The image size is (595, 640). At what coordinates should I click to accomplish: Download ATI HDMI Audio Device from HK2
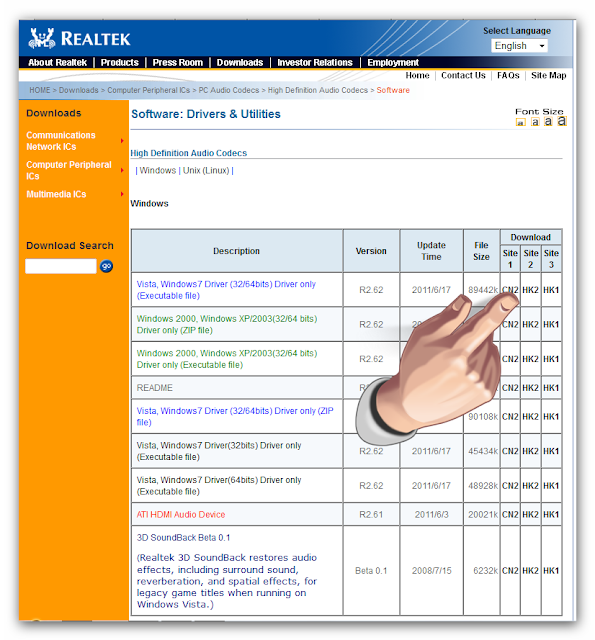[531, 515]
